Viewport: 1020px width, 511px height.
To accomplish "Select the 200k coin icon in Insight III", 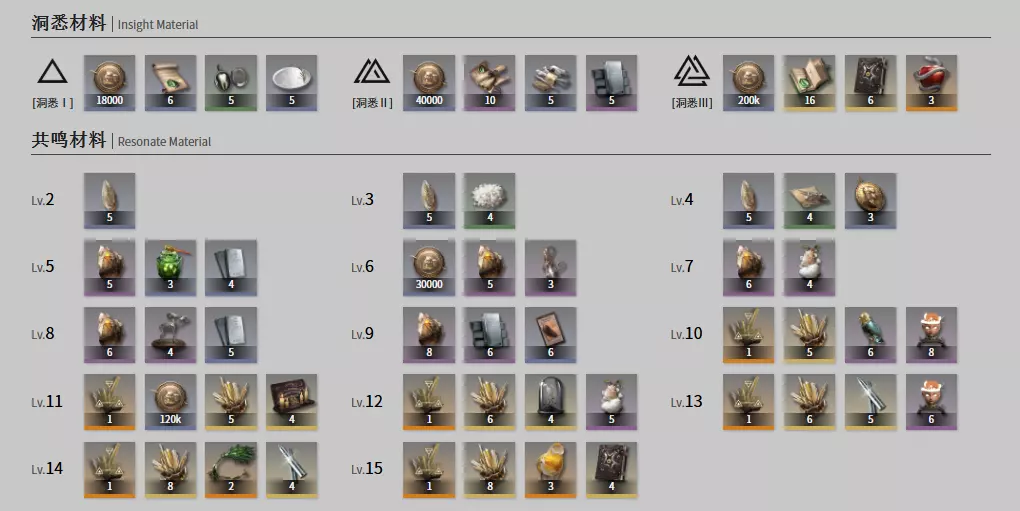I will click(748, 83).
